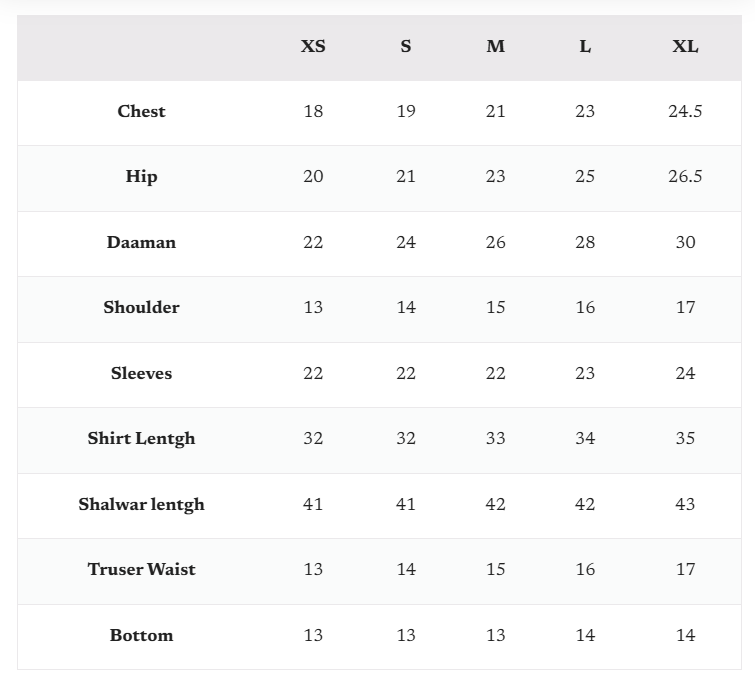Select the Sleeves row label
This screenshot has height=690, width=755.
point(141,373)
